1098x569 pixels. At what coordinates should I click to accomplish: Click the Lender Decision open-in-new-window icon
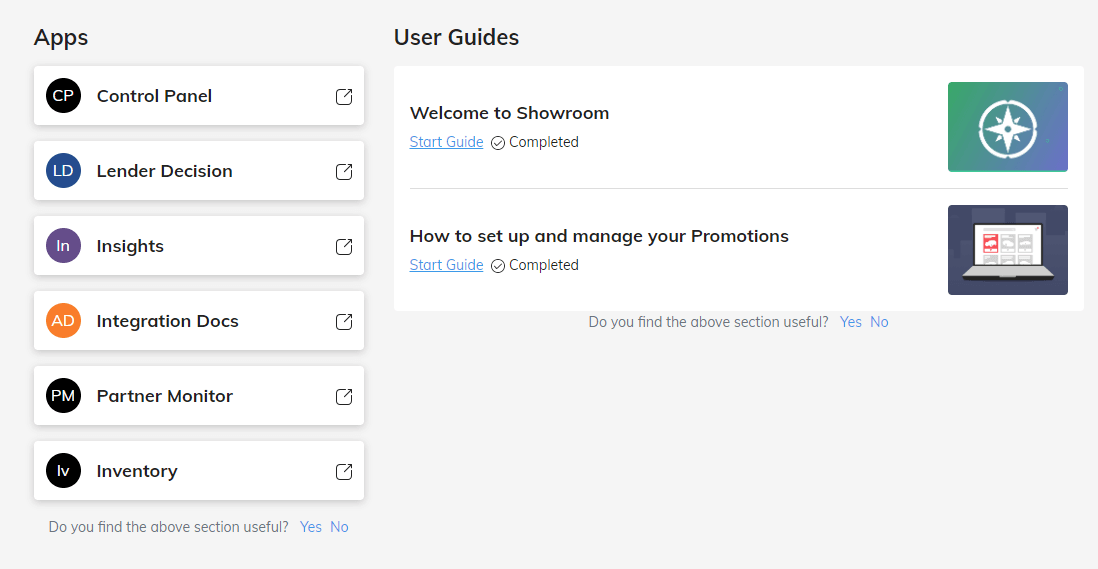344,171
